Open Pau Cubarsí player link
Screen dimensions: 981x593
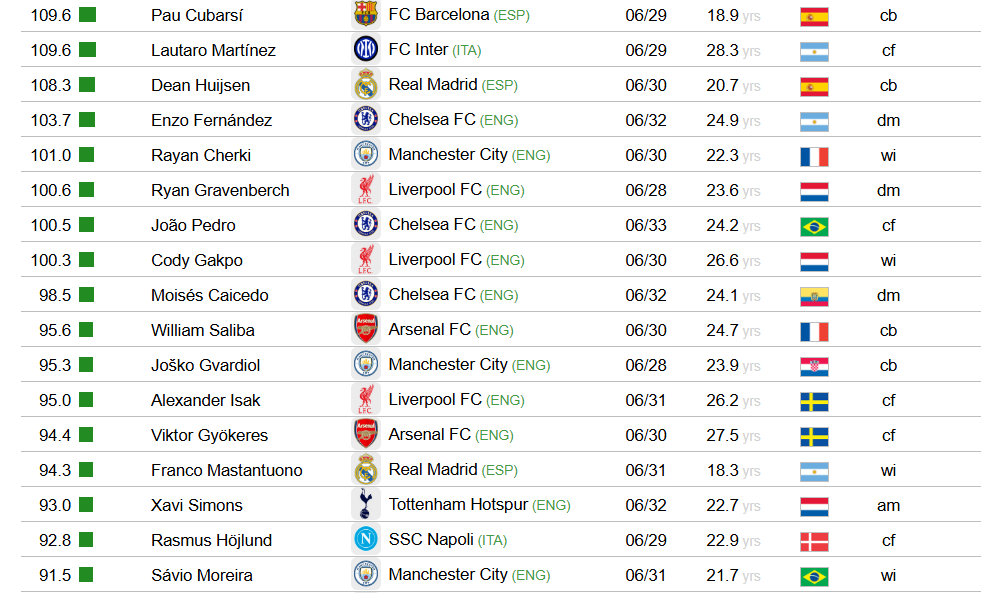pos(197,15)
